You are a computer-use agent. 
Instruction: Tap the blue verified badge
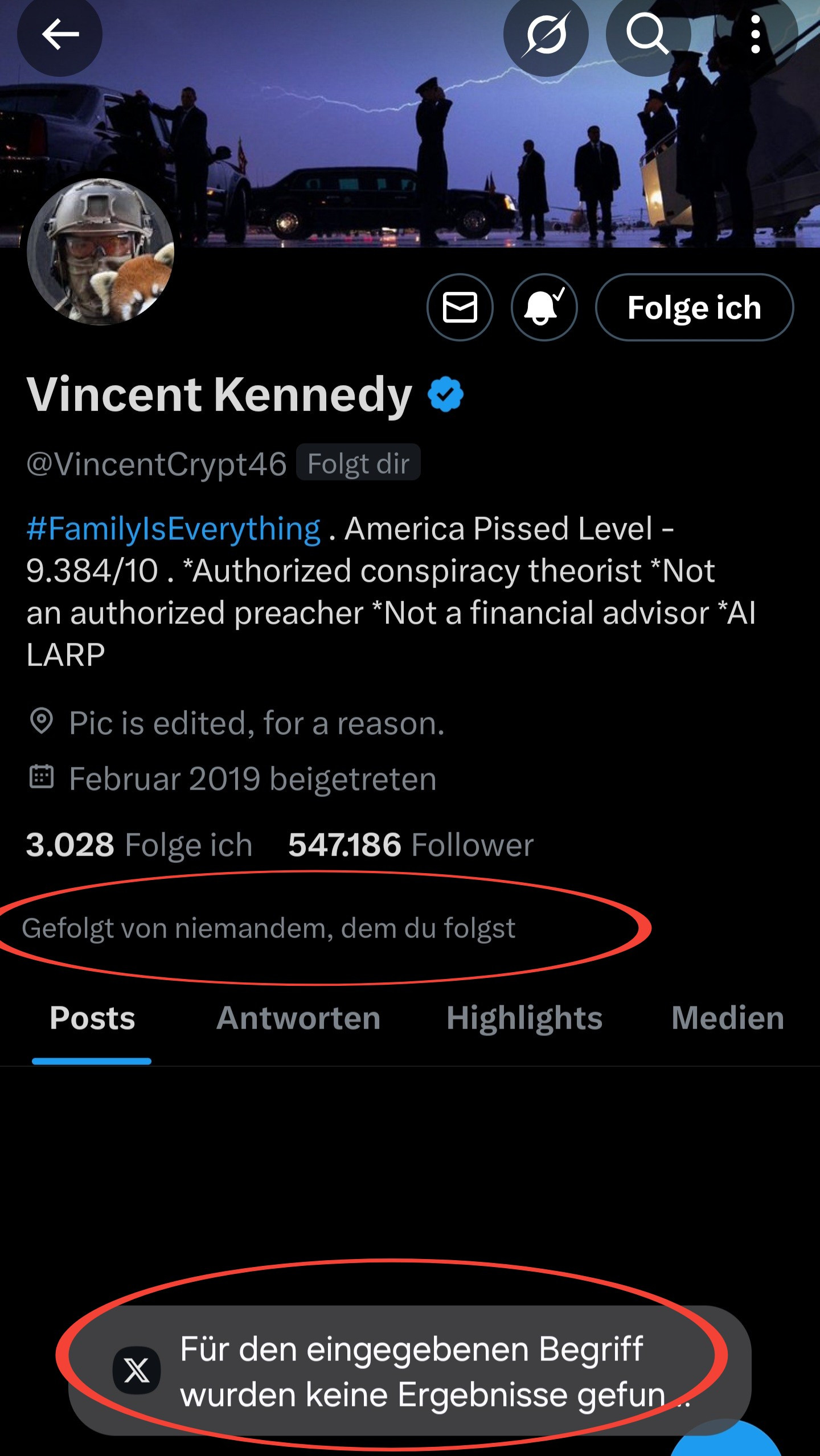point(446,394)
